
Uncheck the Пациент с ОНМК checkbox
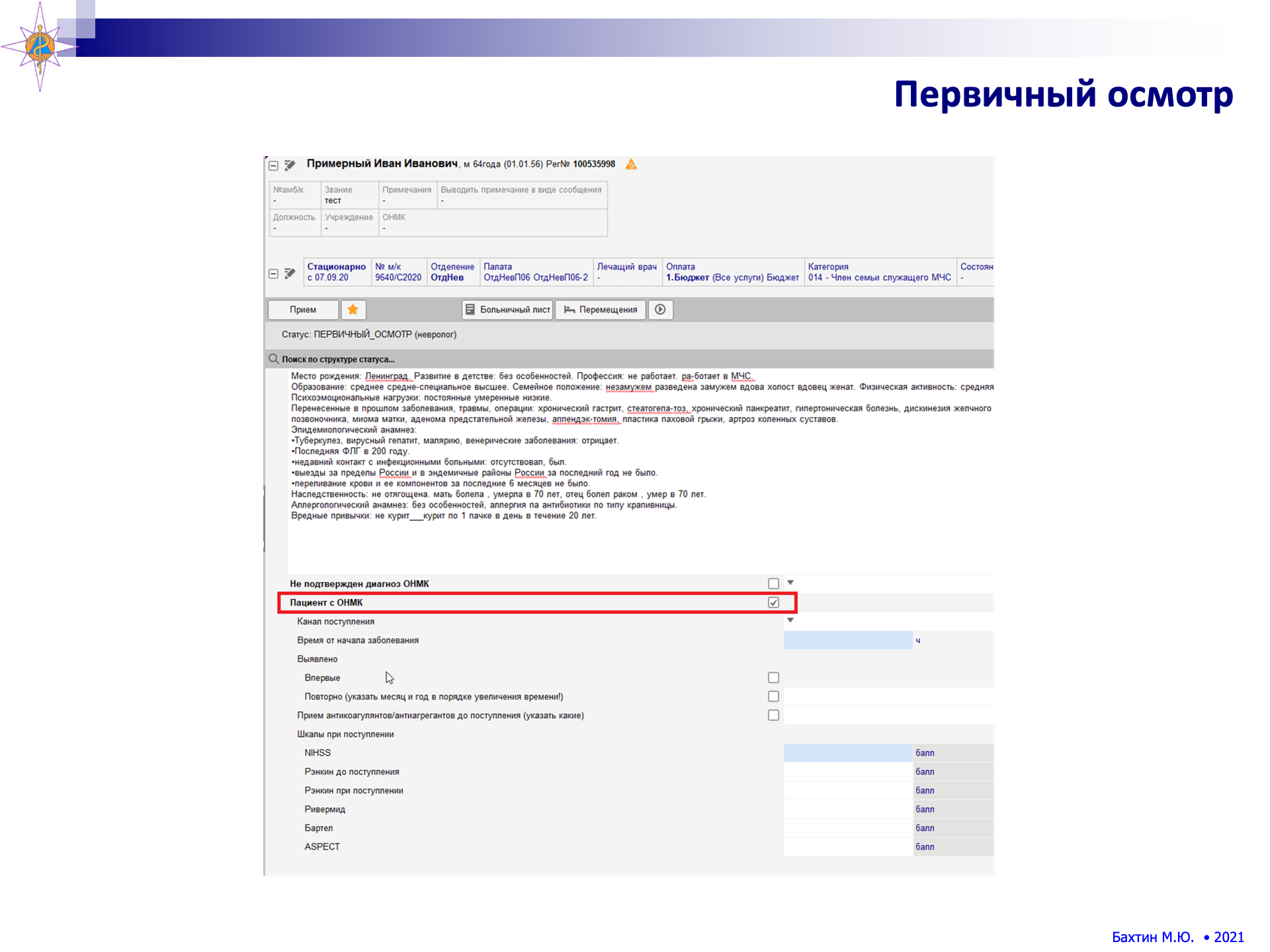[x=773, y=602]
